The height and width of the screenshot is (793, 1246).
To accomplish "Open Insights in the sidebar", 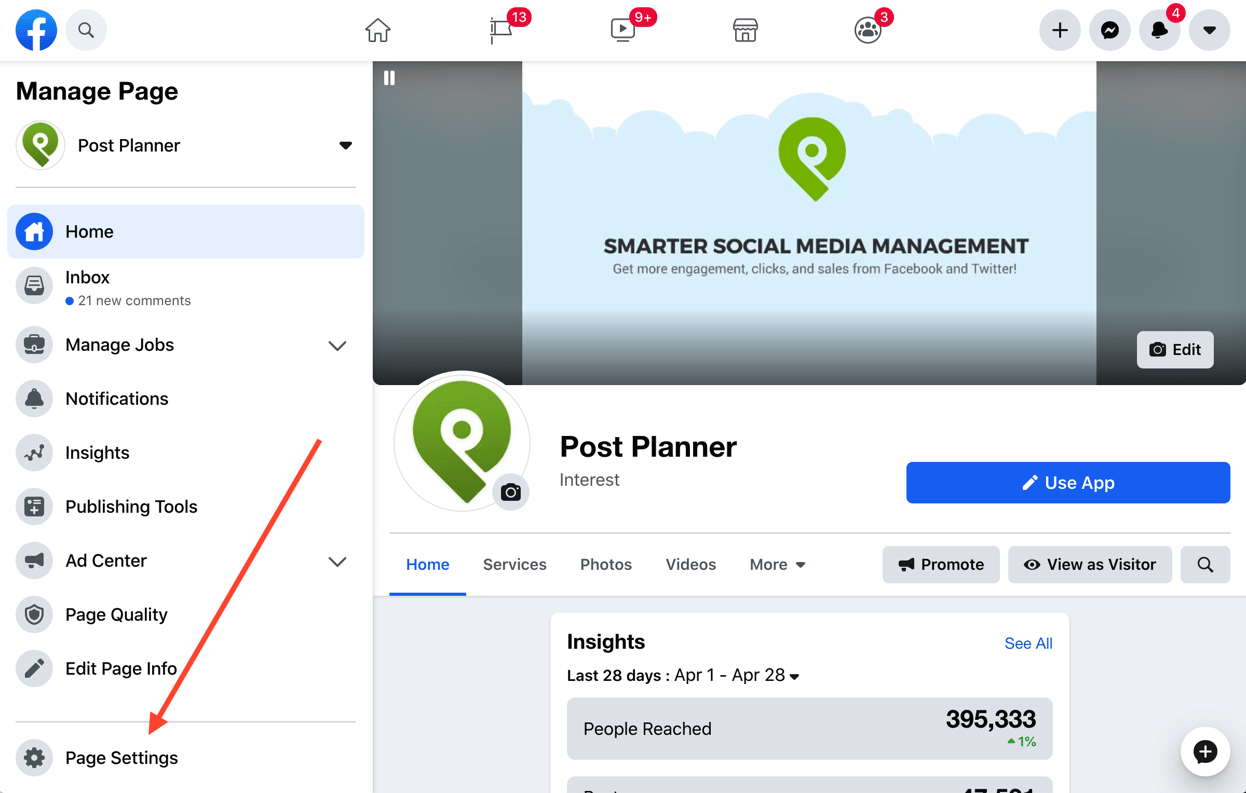I will pos(186,453).
